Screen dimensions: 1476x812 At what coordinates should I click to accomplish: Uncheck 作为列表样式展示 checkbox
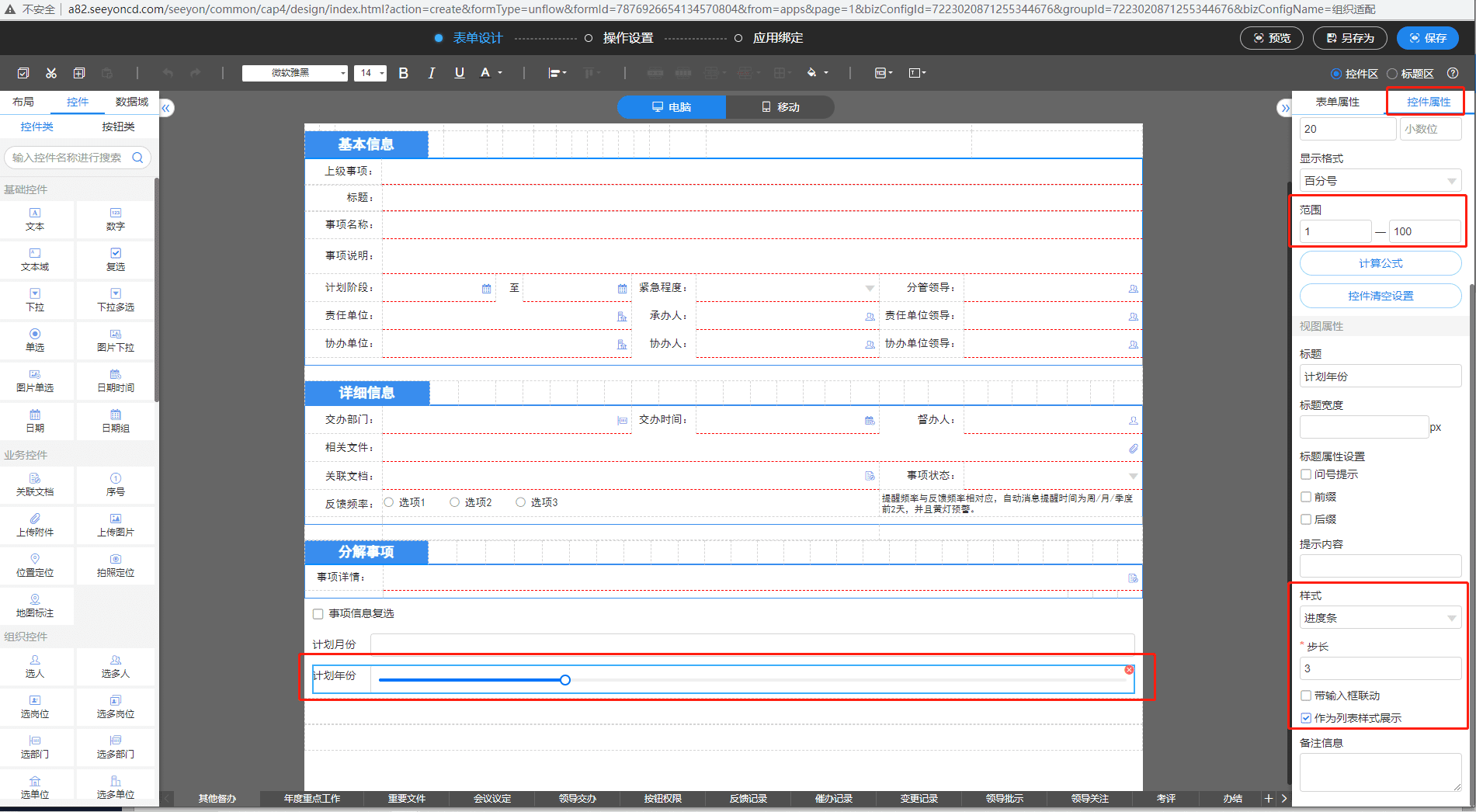point(1306,718)
